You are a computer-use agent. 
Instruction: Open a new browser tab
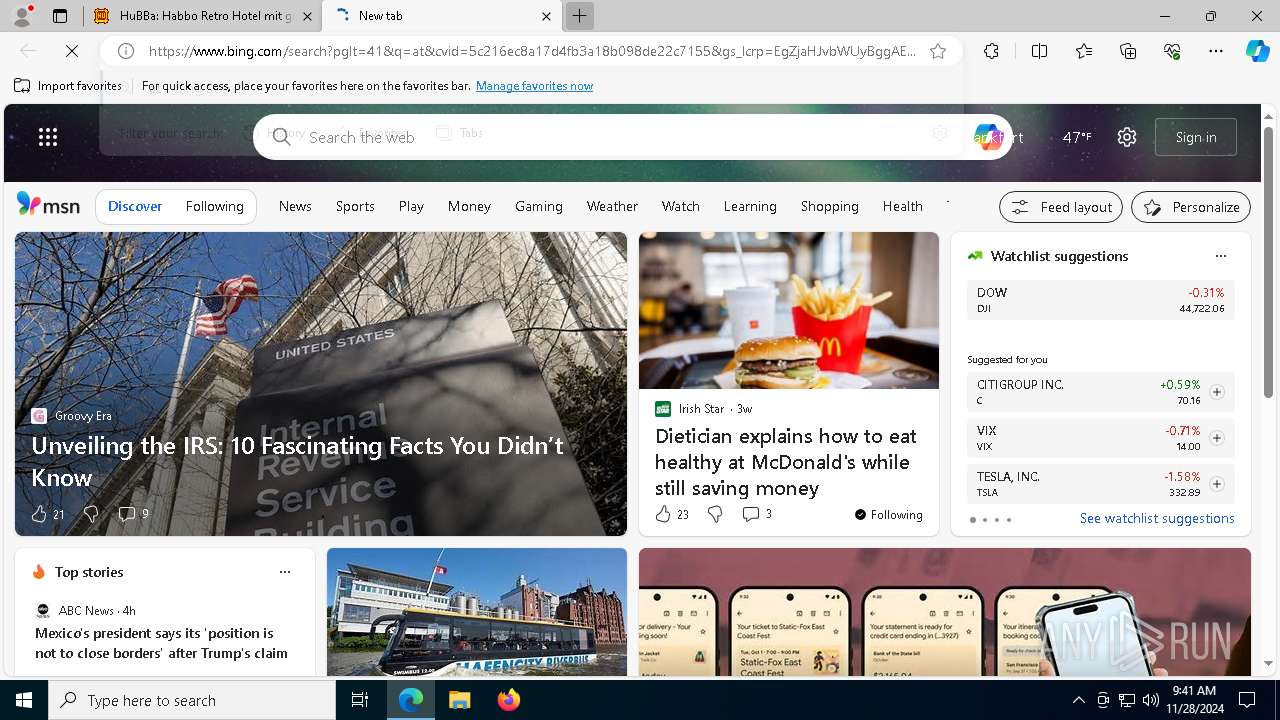pos(579,16)
